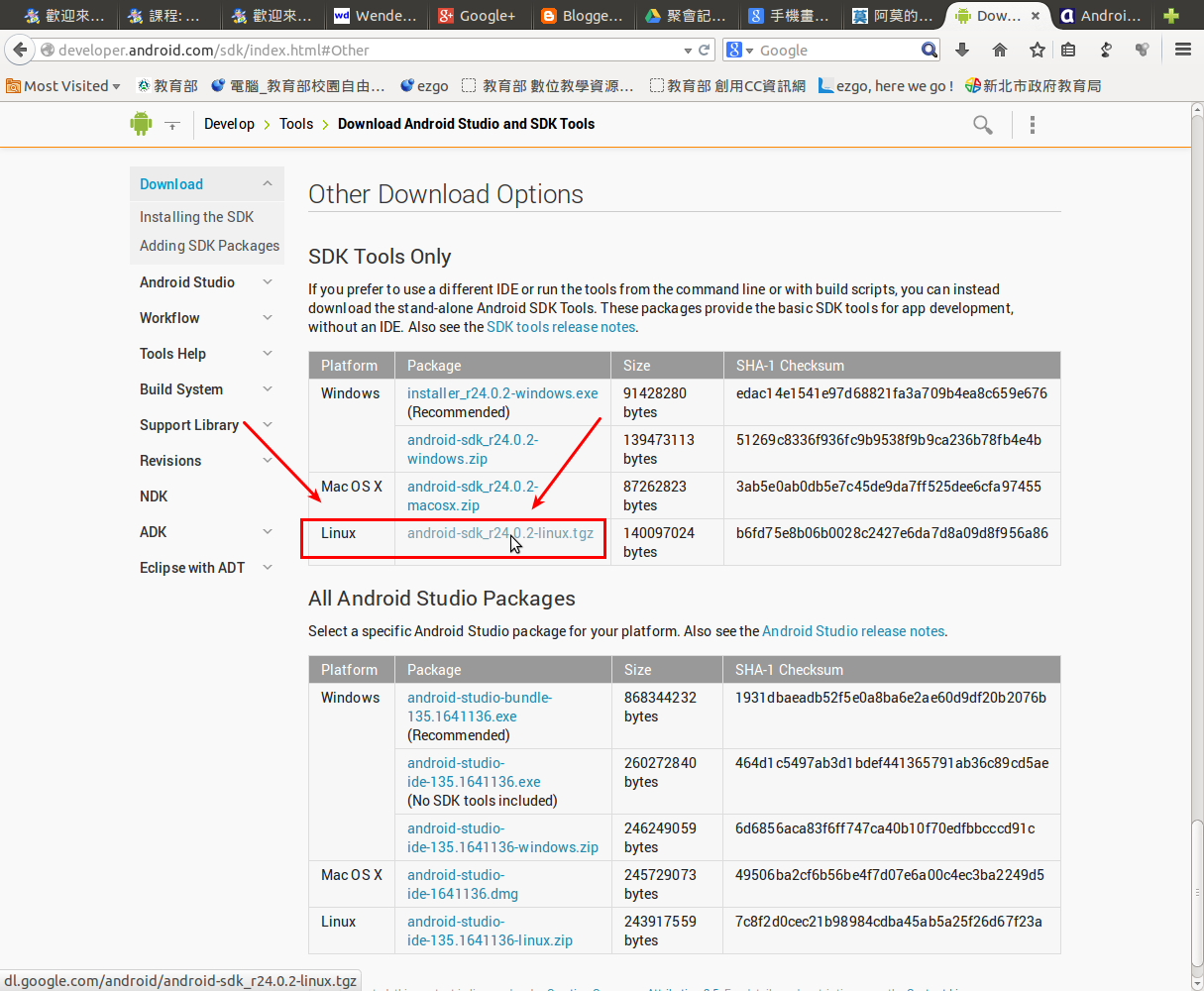This screenshot has height=991, width=1204.
Task: Switch to the Google+ tab
Action: tap(477, 16)
